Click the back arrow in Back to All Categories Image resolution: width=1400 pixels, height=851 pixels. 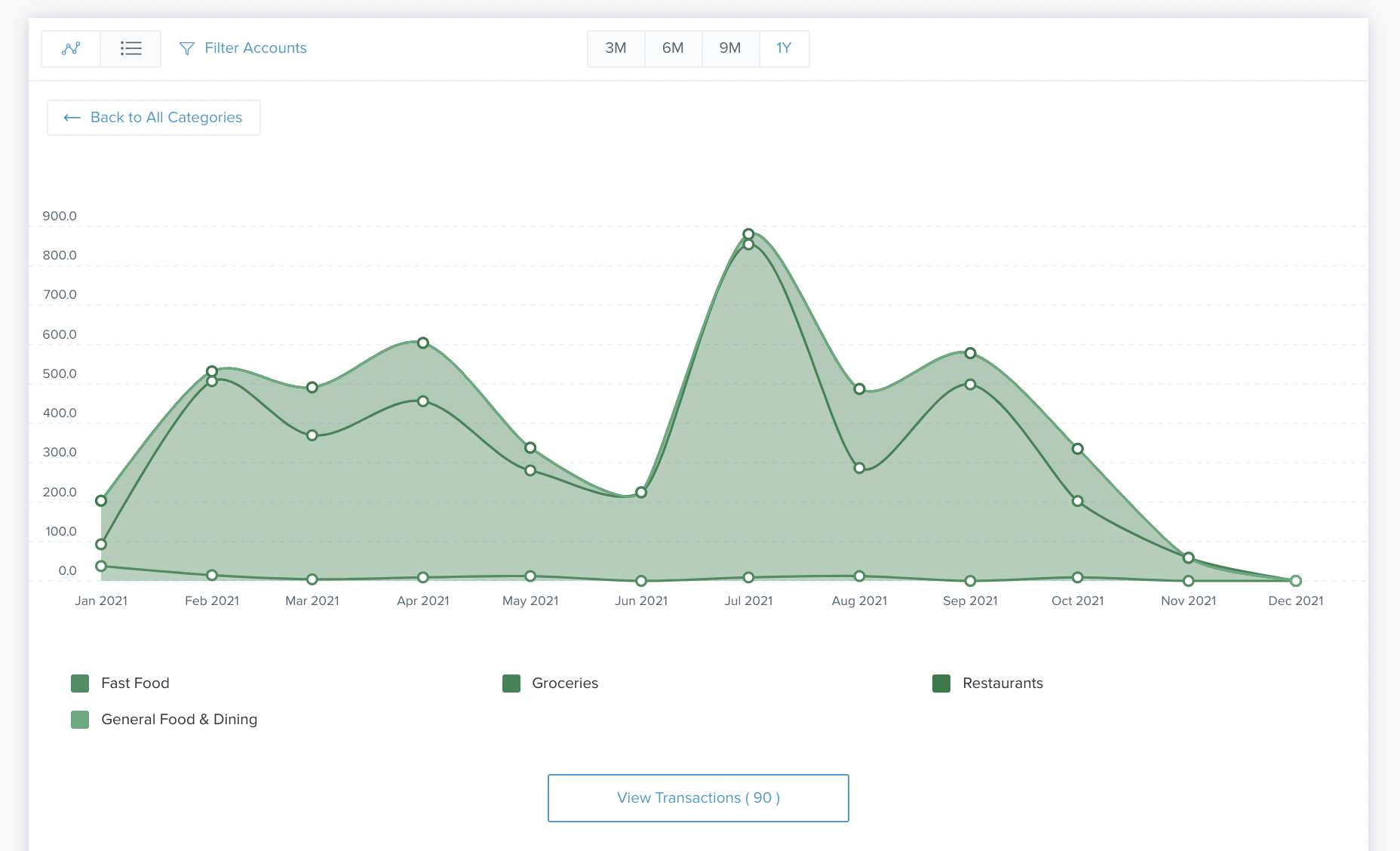click(72, 117)
